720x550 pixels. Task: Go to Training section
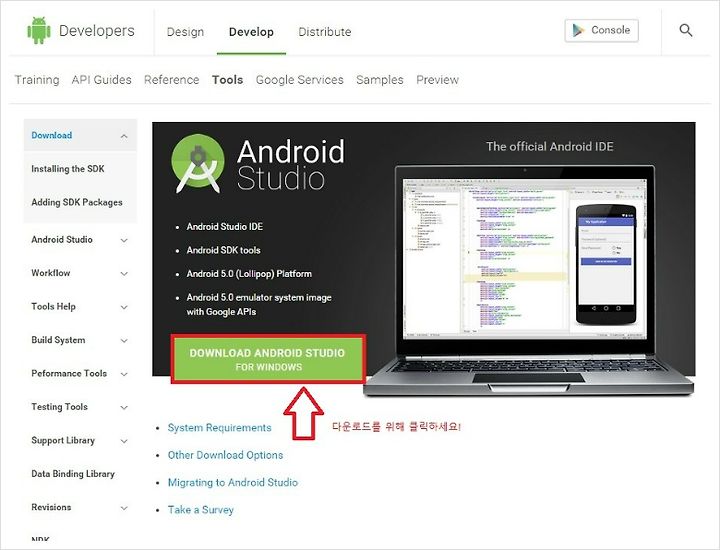37,80
